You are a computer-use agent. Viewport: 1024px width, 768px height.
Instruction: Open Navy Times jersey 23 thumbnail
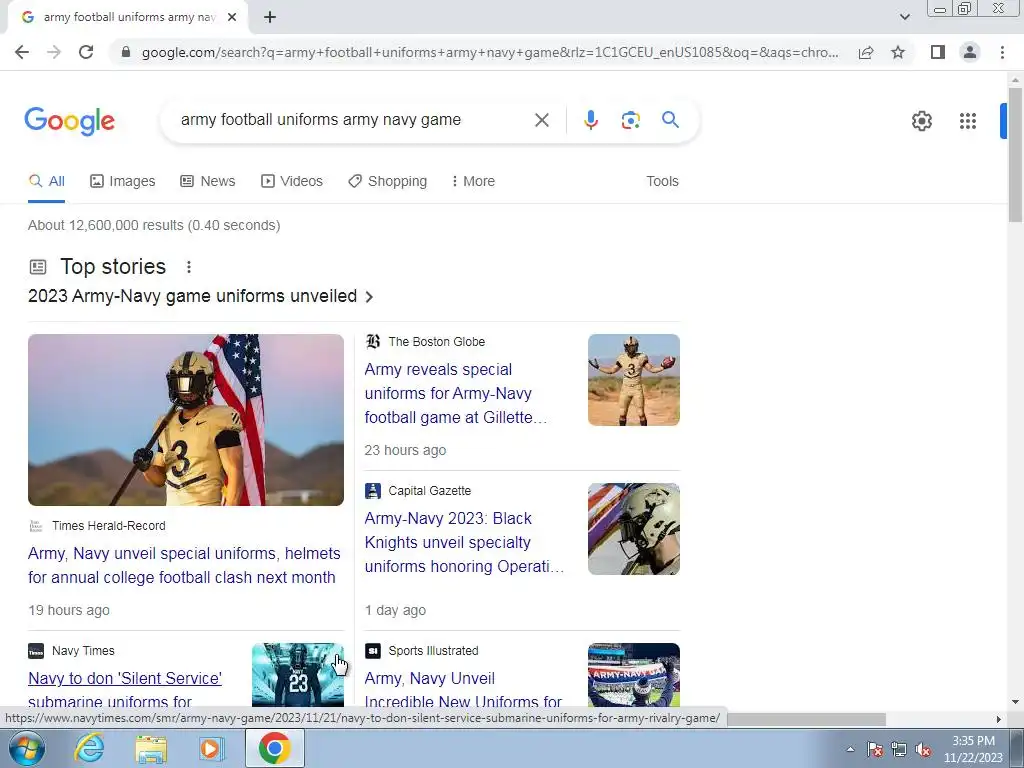[x=298, y=675]
